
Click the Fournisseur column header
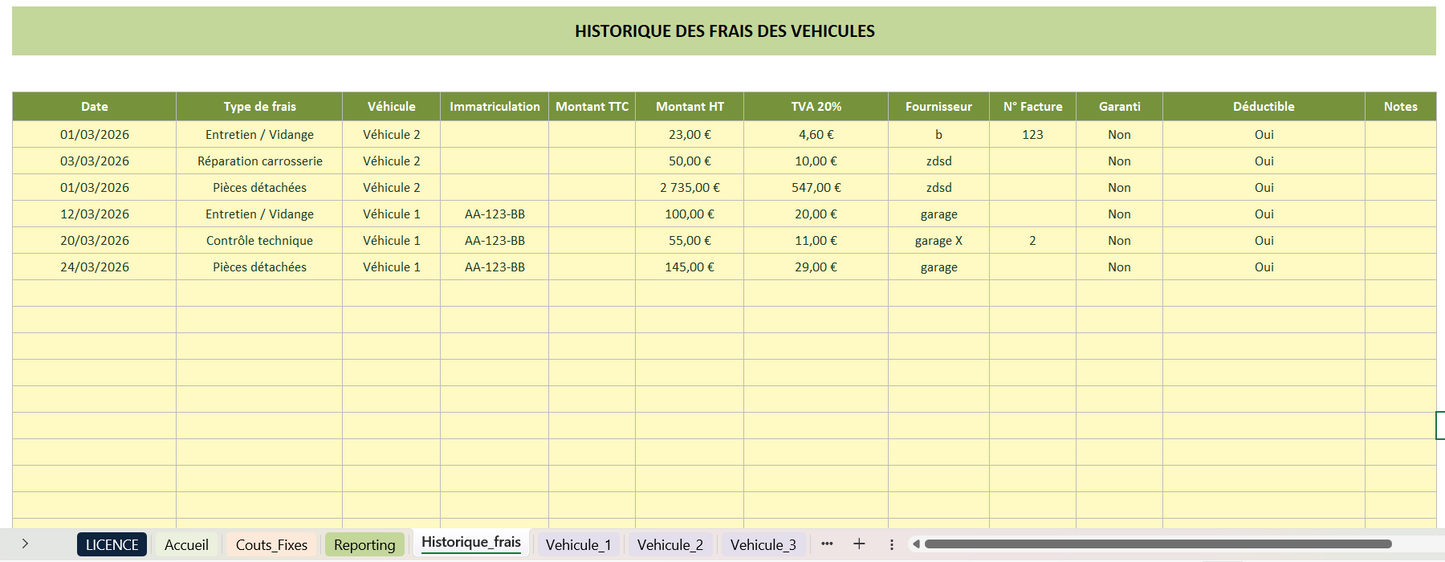pos(939,106)
